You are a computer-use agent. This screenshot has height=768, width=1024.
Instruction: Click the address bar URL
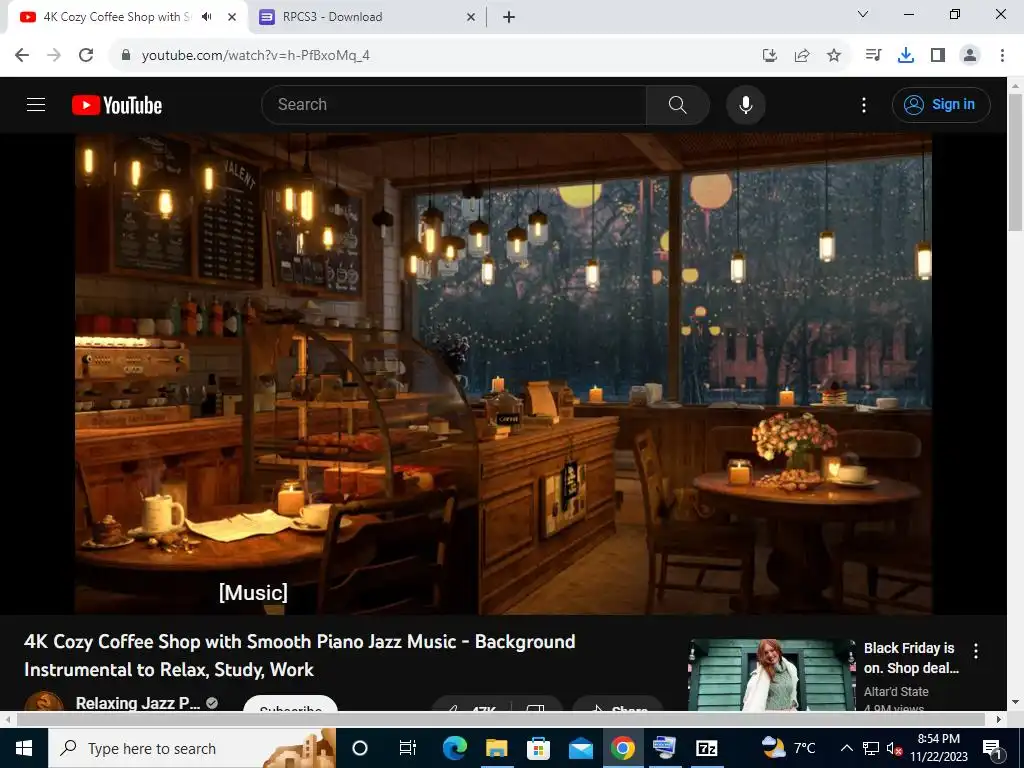click(256, 56)
